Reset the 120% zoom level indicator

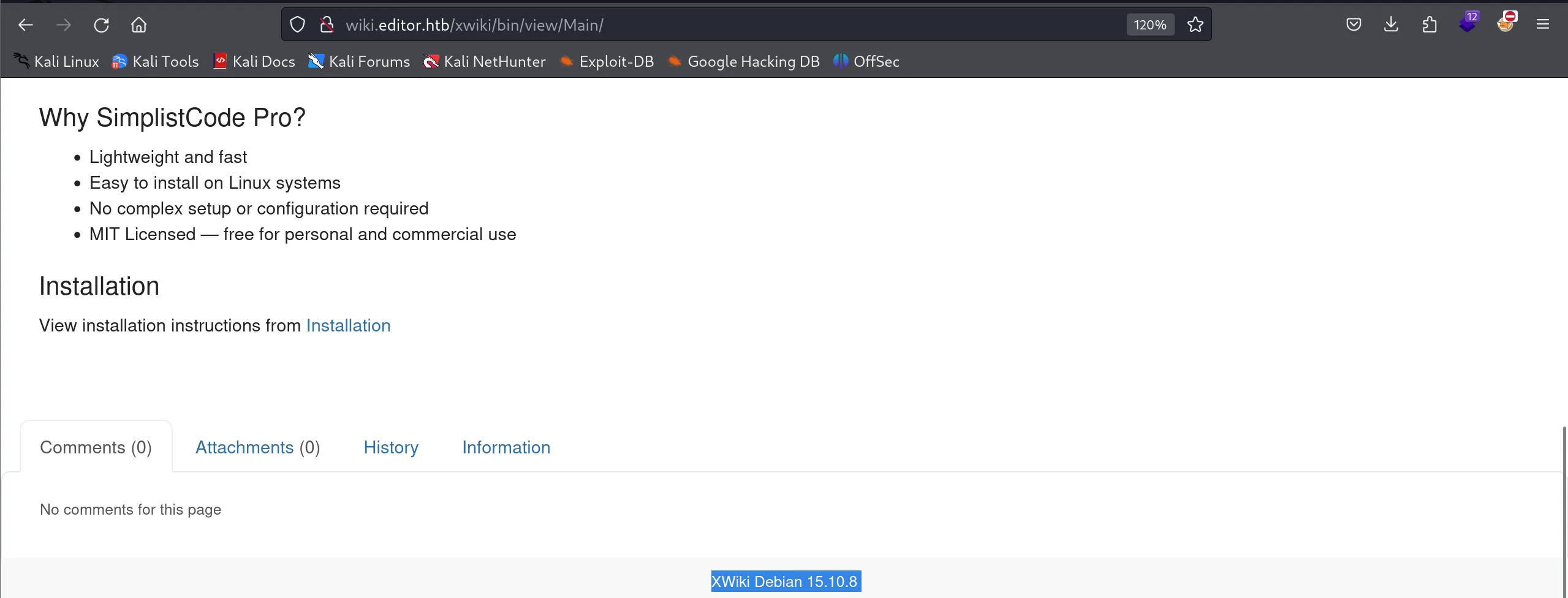tap(1149, 25)
